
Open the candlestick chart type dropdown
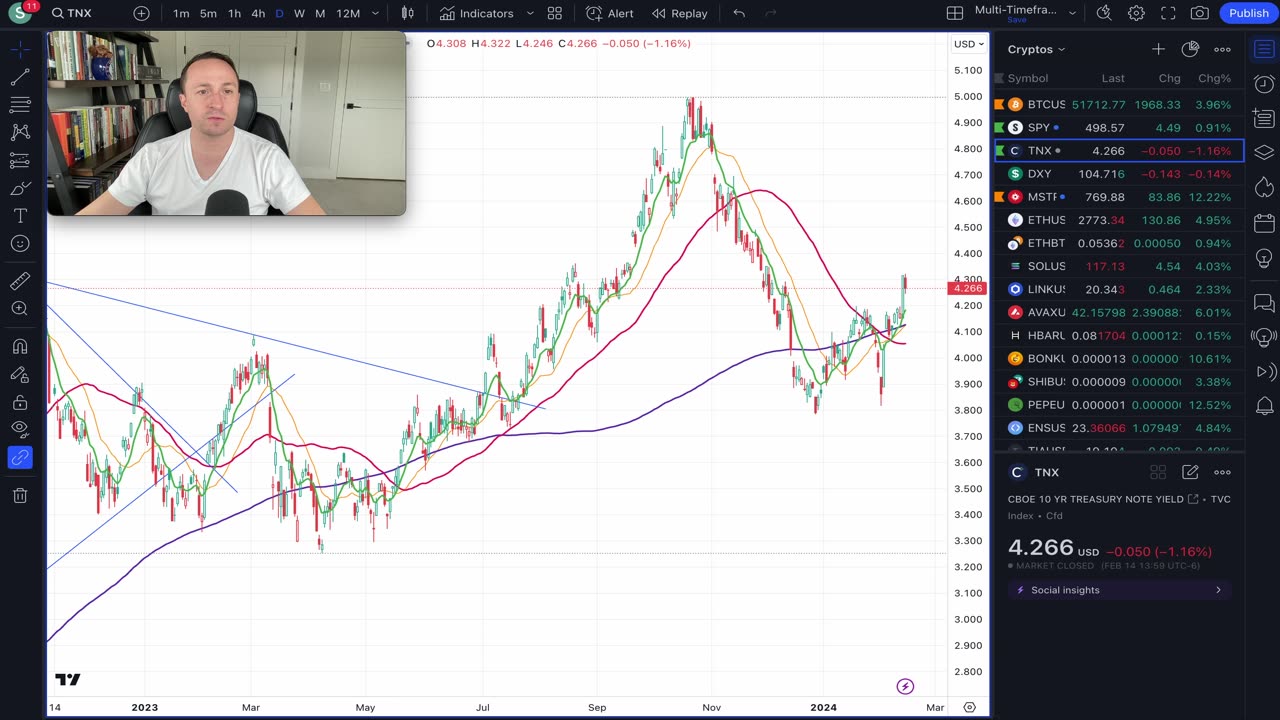[x=407, y=13]
